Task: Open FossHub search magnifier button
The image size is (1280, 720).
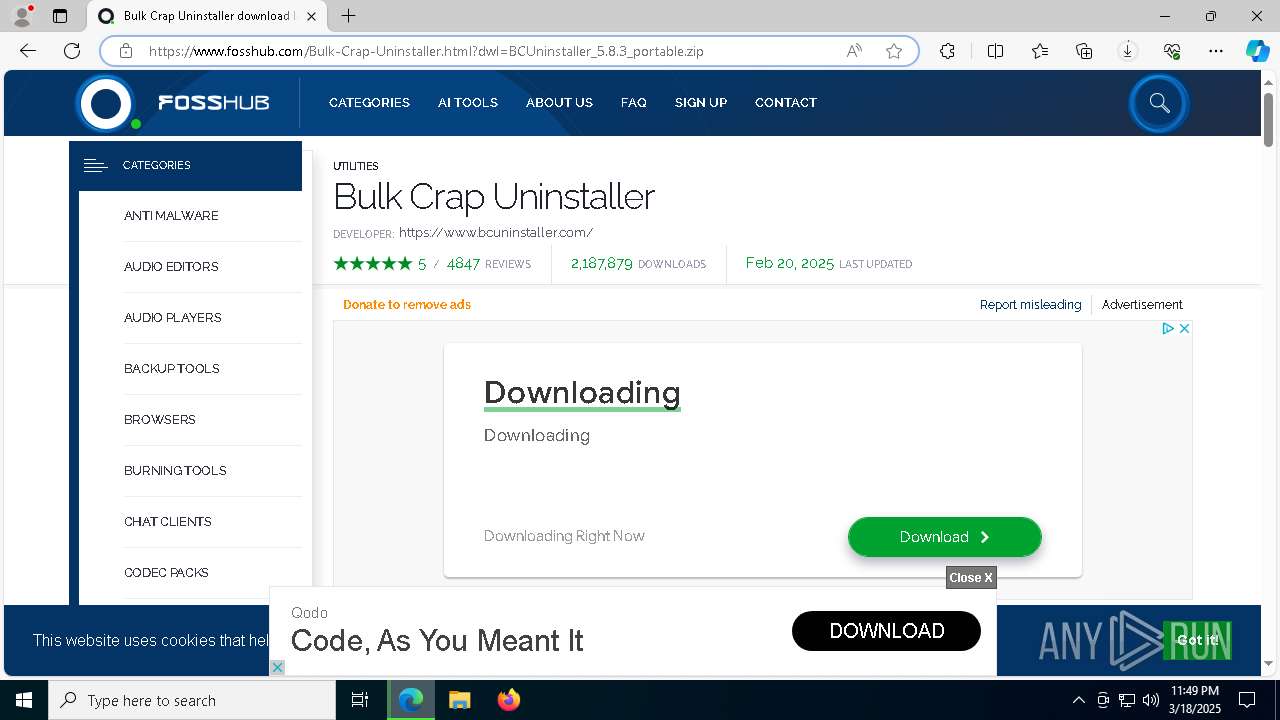Action: coord(1159,103)
